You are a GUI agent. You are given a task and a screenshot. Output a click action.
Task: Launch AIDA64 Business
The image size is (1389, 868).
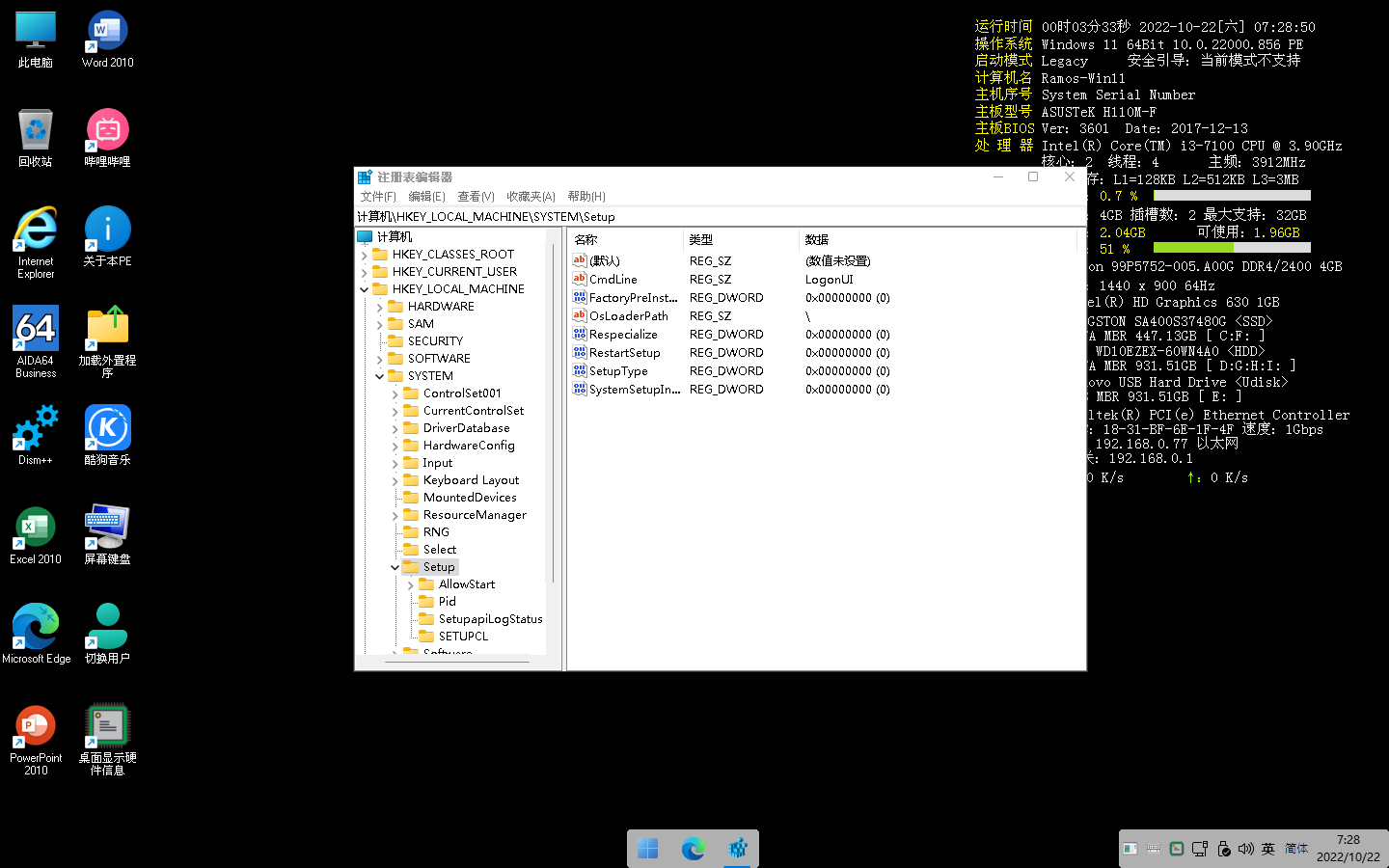pyautogui.click(x=36, y=342)
